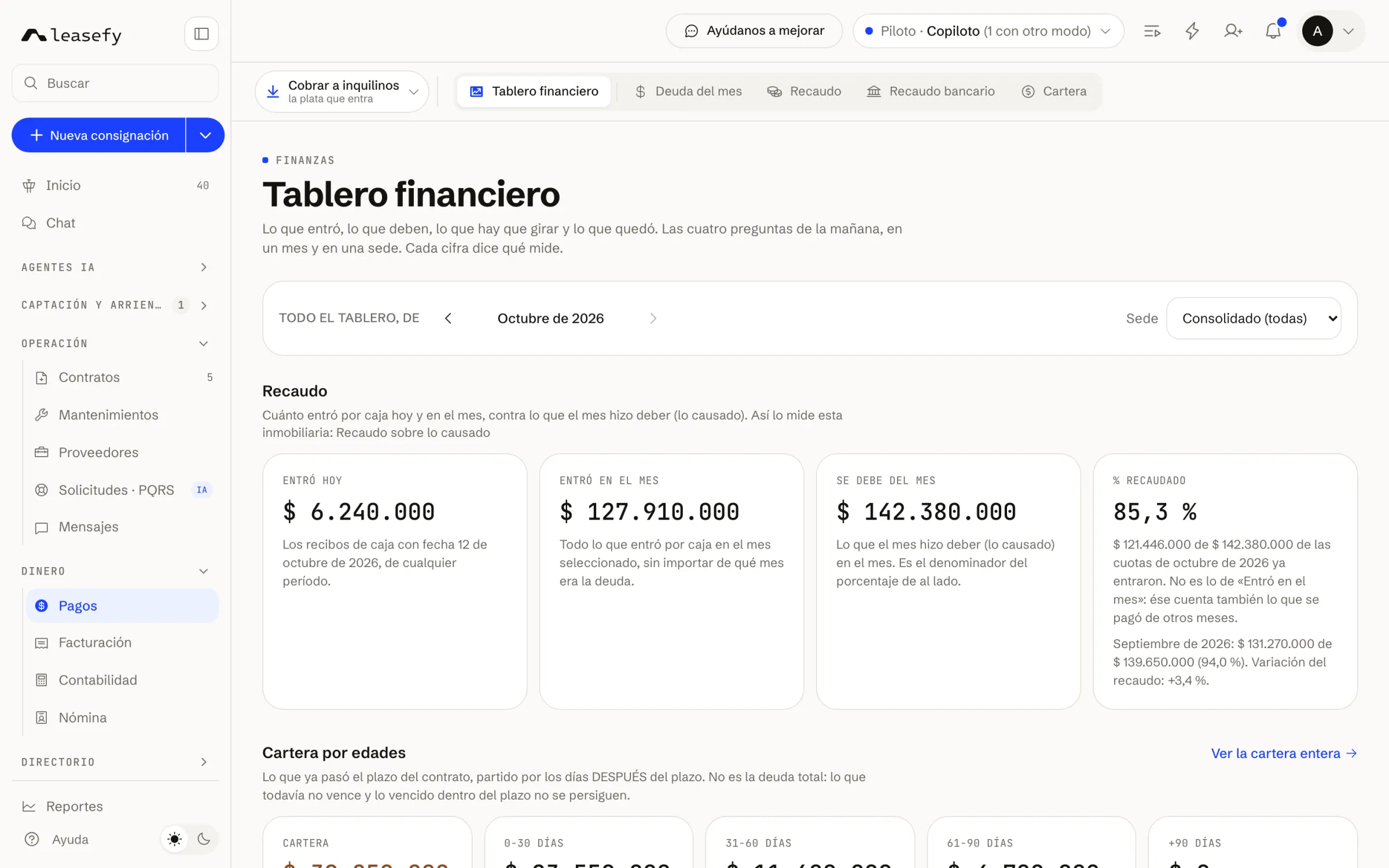Open Cobrar a inquilinos dropdown
The width and height of the screenshot is (1389, 868).
click(342, 91)
